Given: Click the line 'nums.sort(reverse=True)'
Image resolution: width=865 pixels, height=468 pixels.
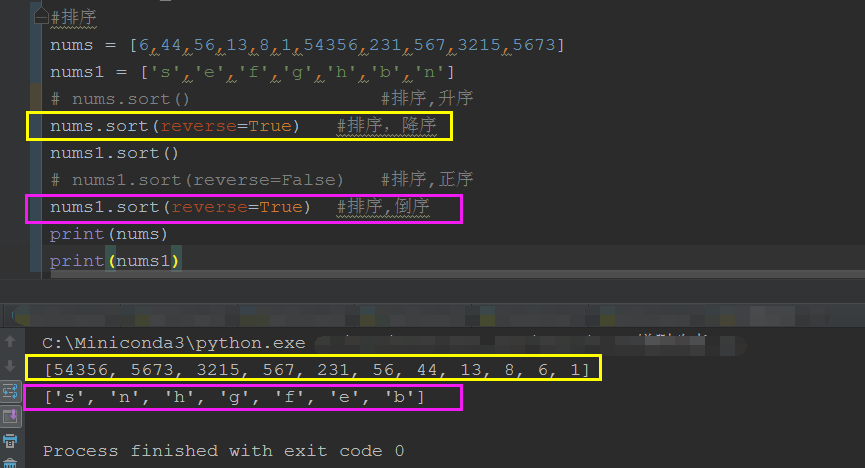Looking at the screenshot, I should click(175, 126).
